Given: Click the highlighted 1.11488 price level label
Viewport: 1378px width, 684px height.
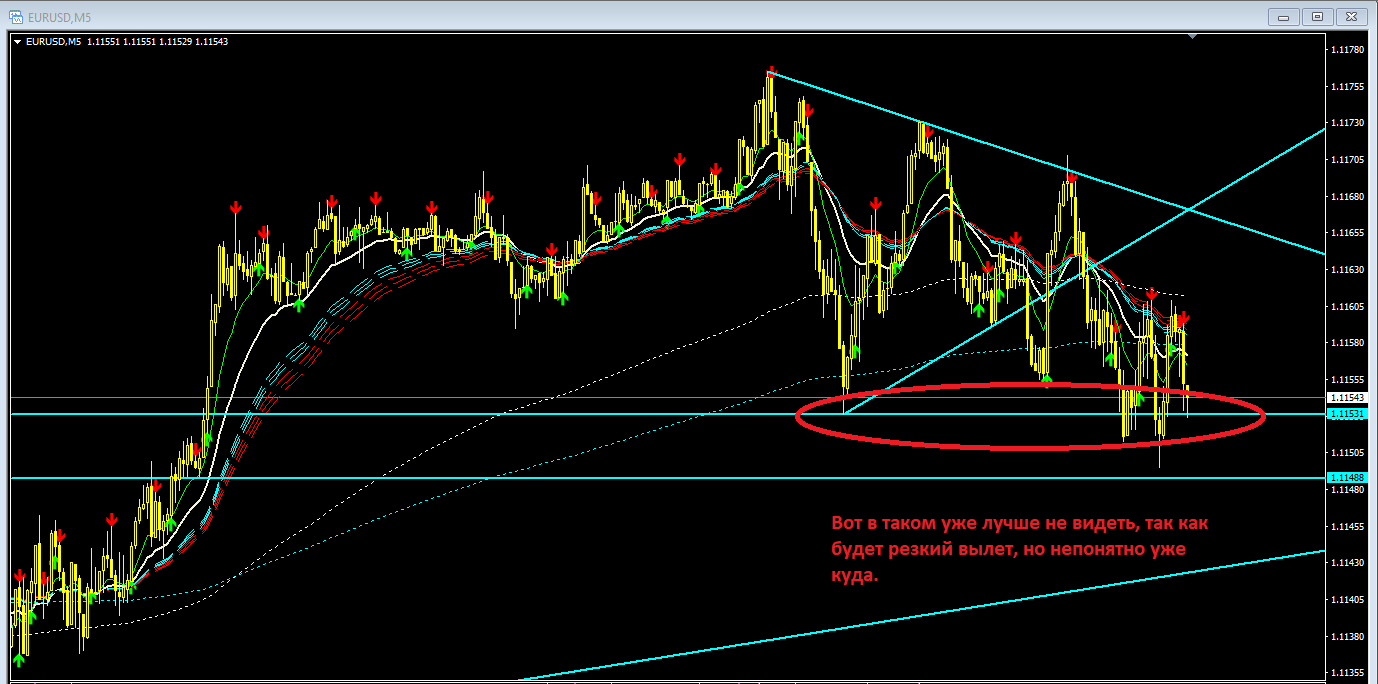Looking at the screenshot, I should click(x=1348, y=478).
